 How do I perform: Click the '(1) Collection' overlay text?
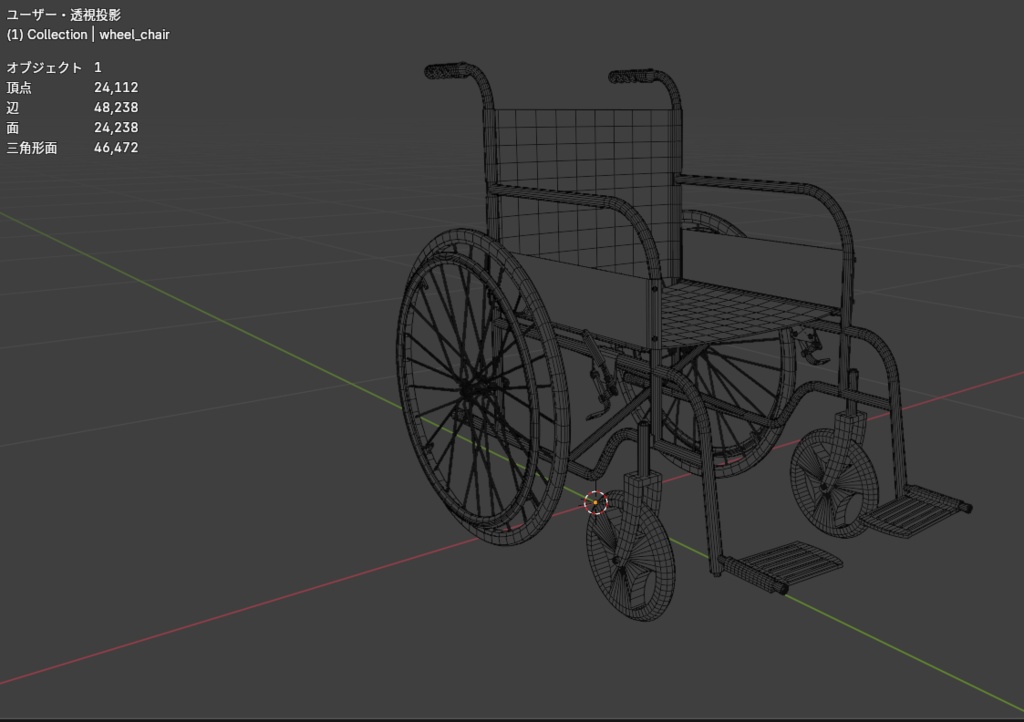tap(47, 35)
